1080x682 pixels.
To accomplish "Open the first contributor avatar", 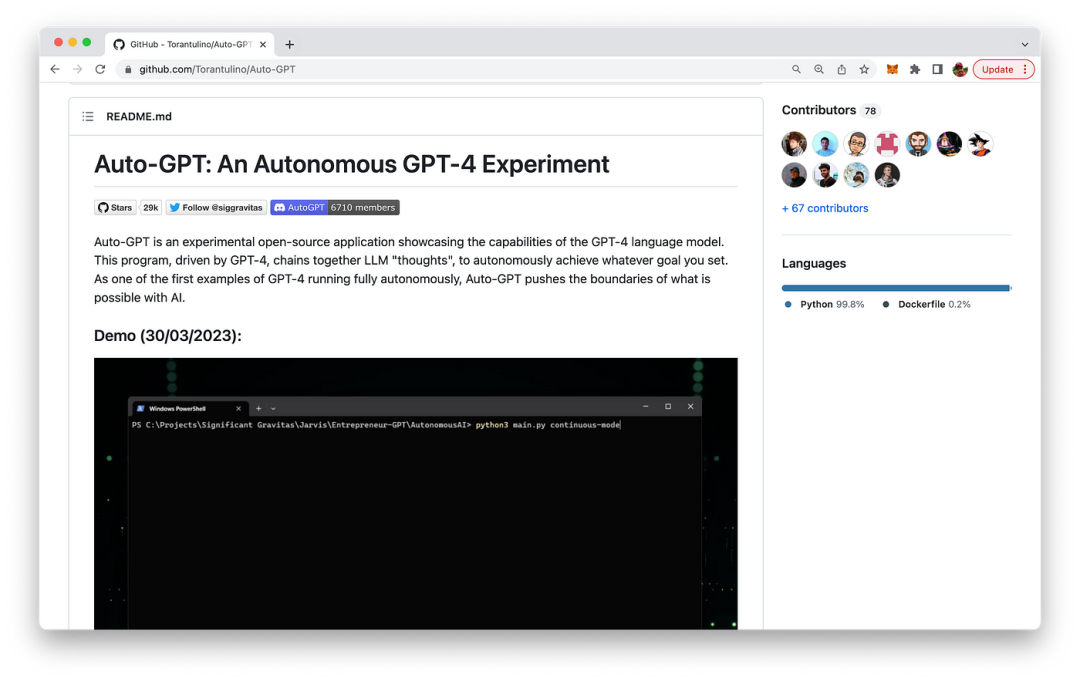I will pos(794,144).
